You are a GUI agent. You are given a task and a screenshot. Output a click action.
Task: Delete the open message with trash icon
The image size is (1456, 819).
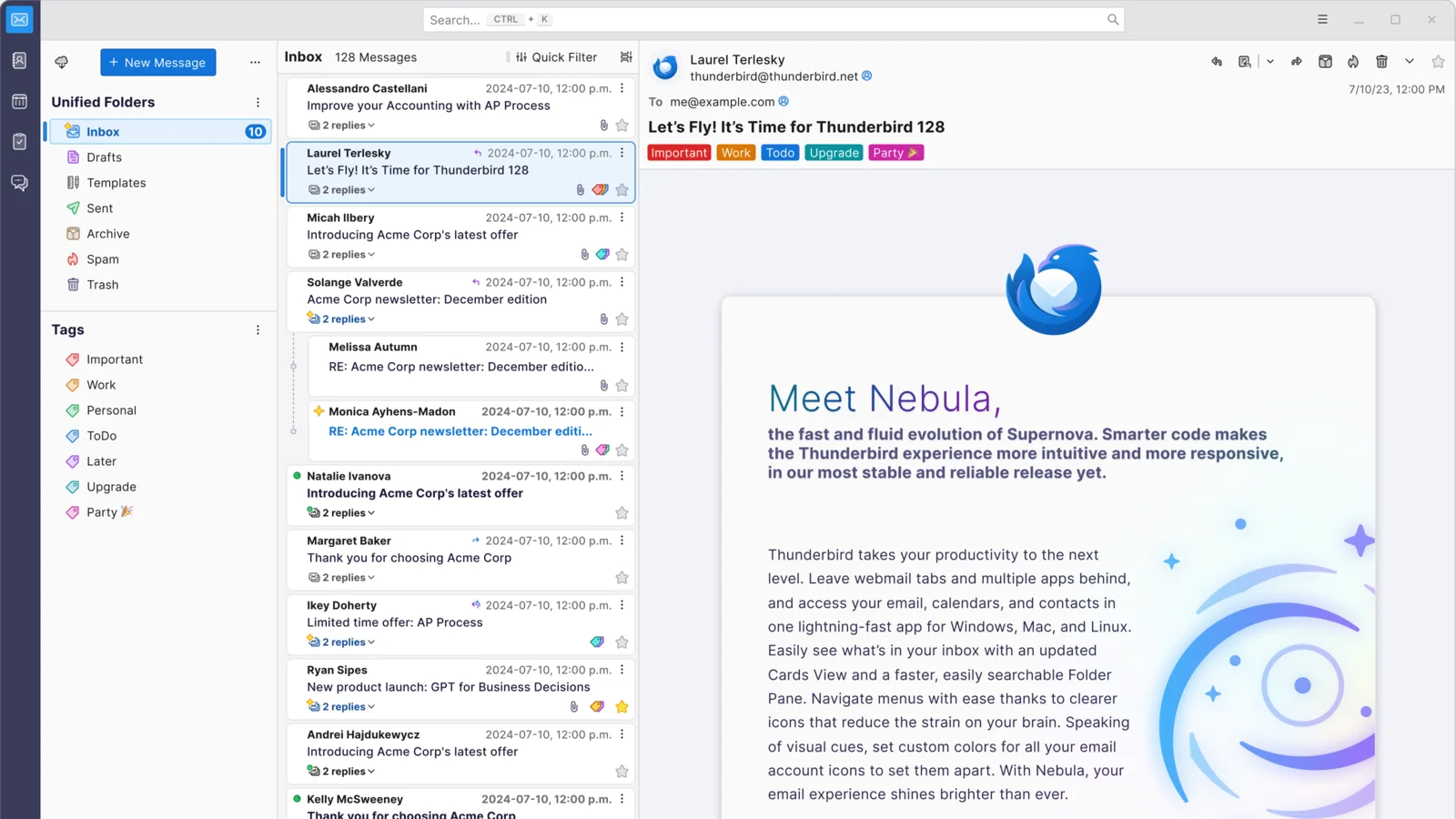(x=1381, y=62)
